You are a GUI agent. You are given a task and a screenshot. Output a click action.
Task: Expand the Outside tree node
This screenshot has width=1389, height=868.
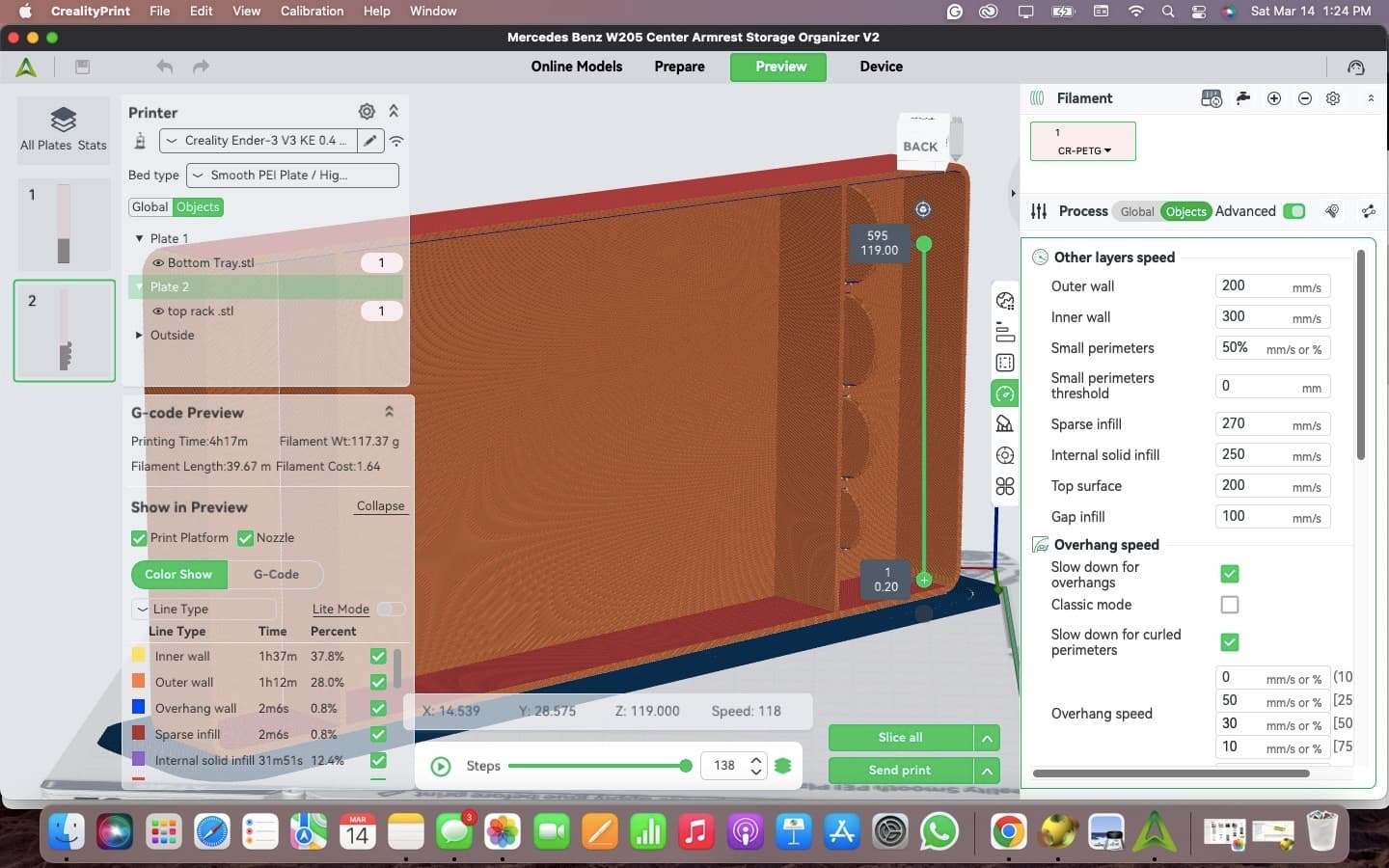click(x=139, y=336)
